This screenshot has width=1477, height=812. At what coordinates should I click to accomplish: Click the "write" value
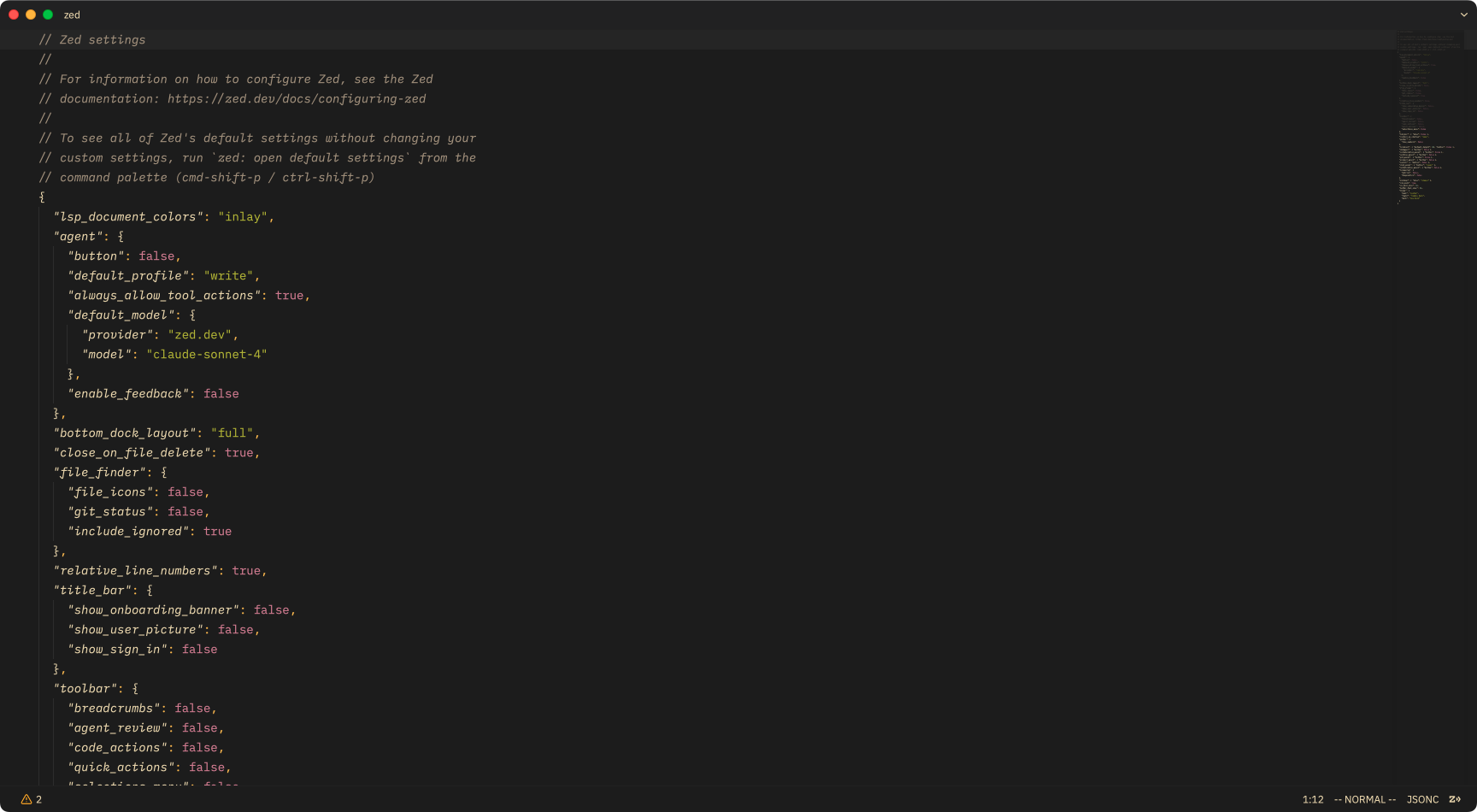tap(228, 276)
